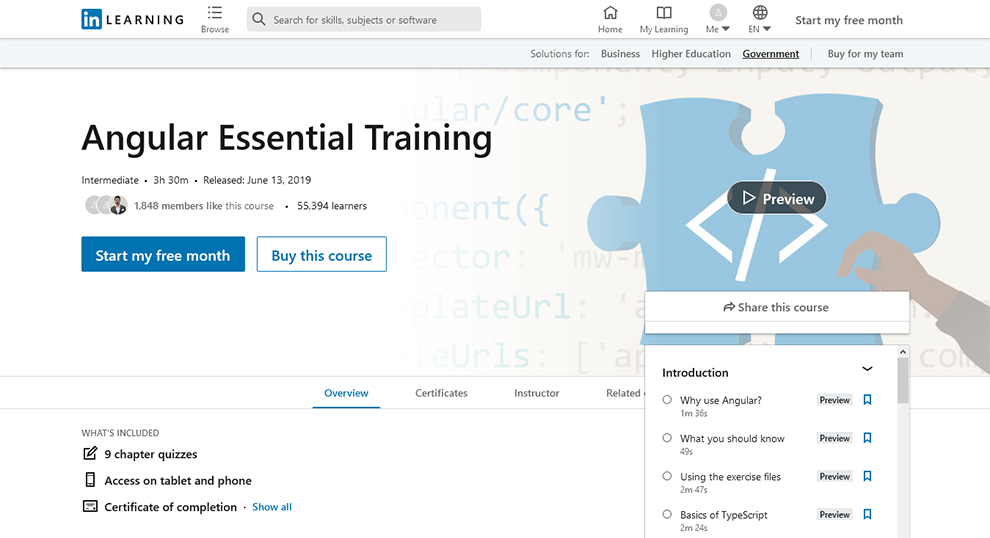
Task: Collapse the Introduction section chevron
Action: [868, 369]
